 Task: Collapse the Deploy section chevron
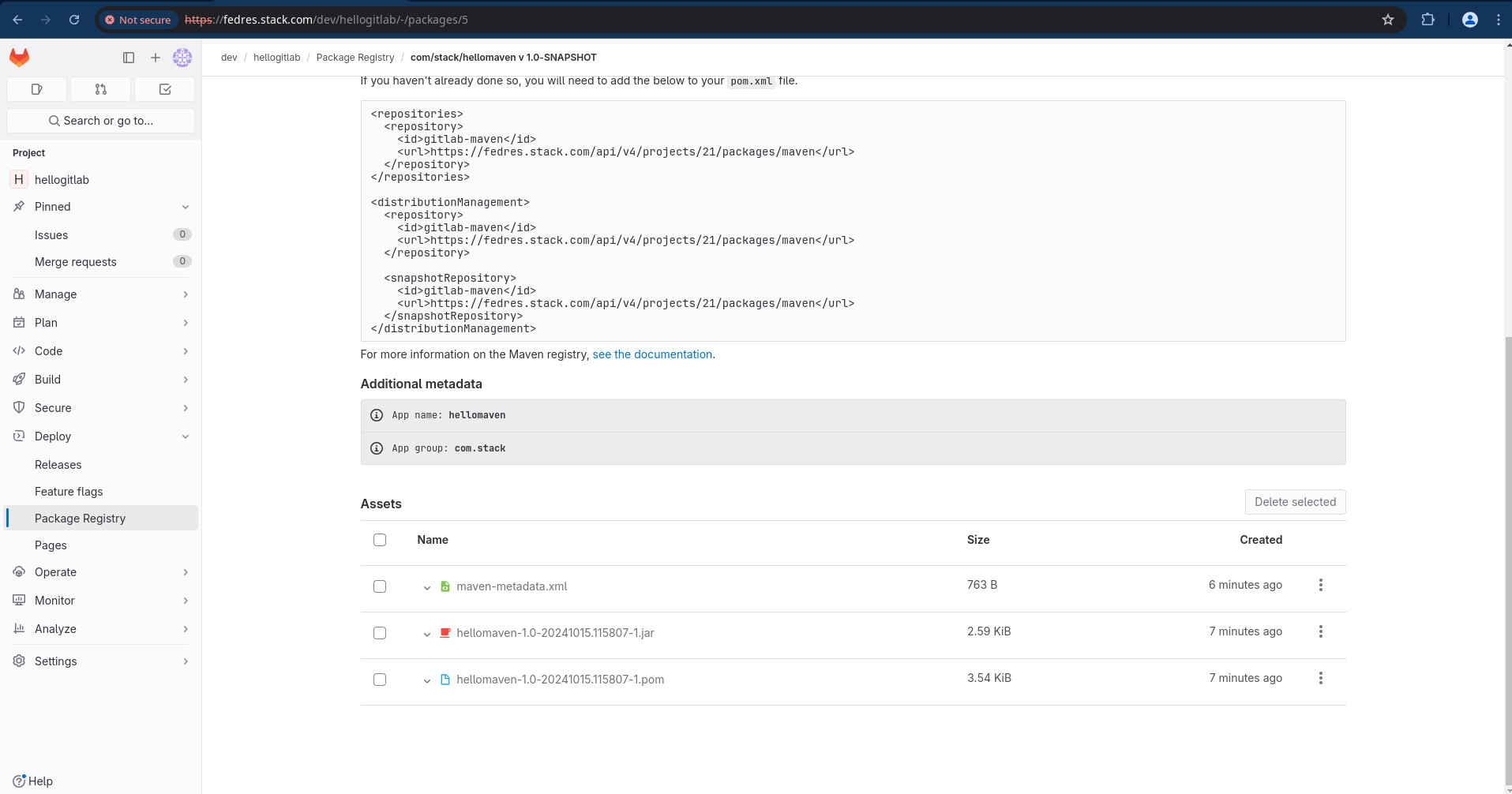point(186,436)
